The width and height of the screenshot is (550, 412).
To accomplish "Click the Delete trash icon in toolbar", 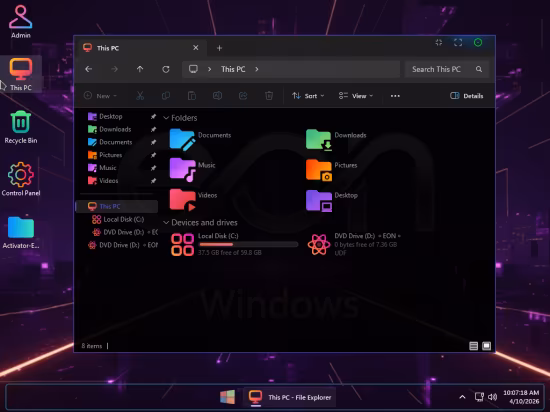I will pos(269,95).
